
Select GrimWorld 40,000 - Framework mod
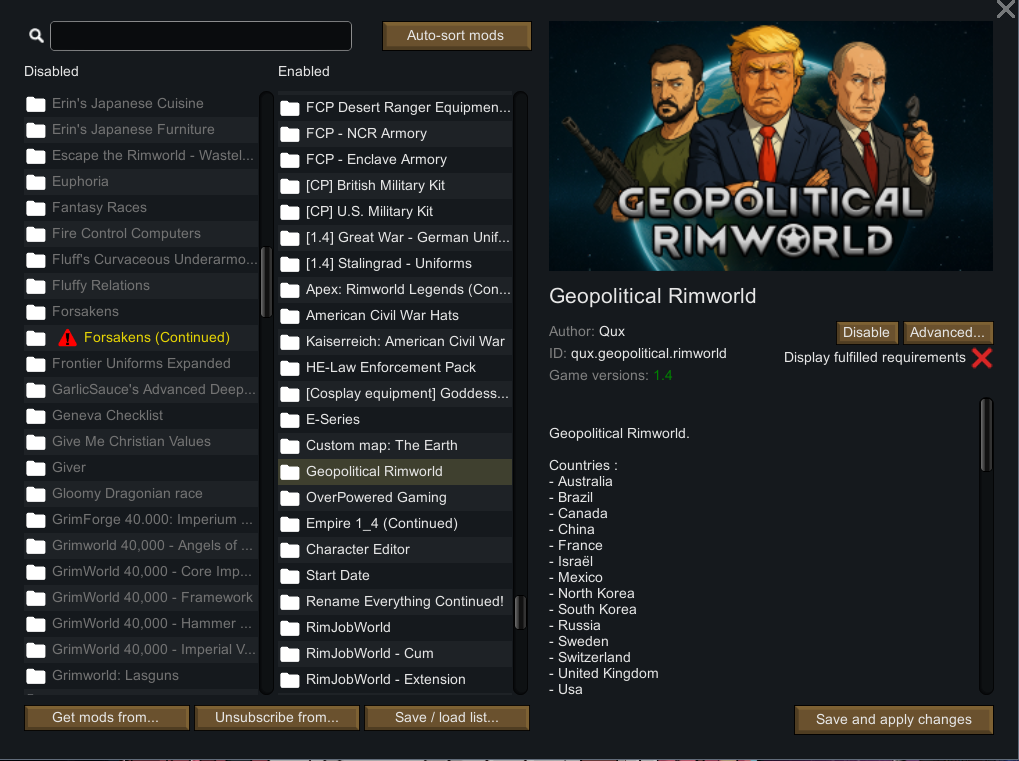tap(141, 598)
